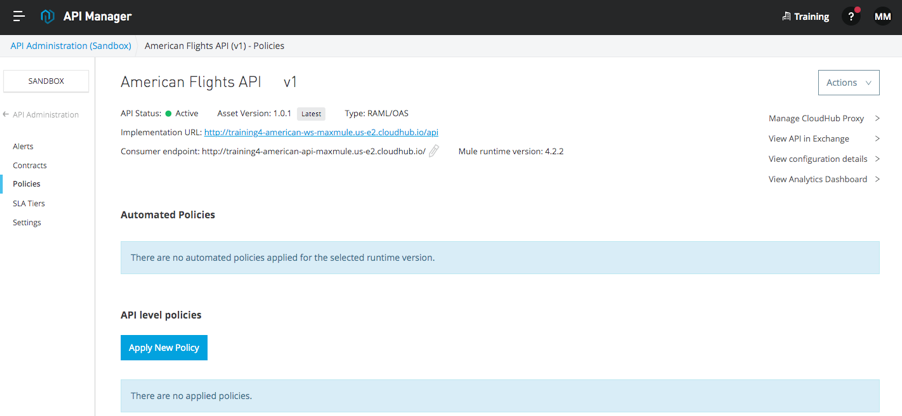This screenshot has height=416, width=902.
Task: Click the American Flights API heading
Action: tap(191, 82)
